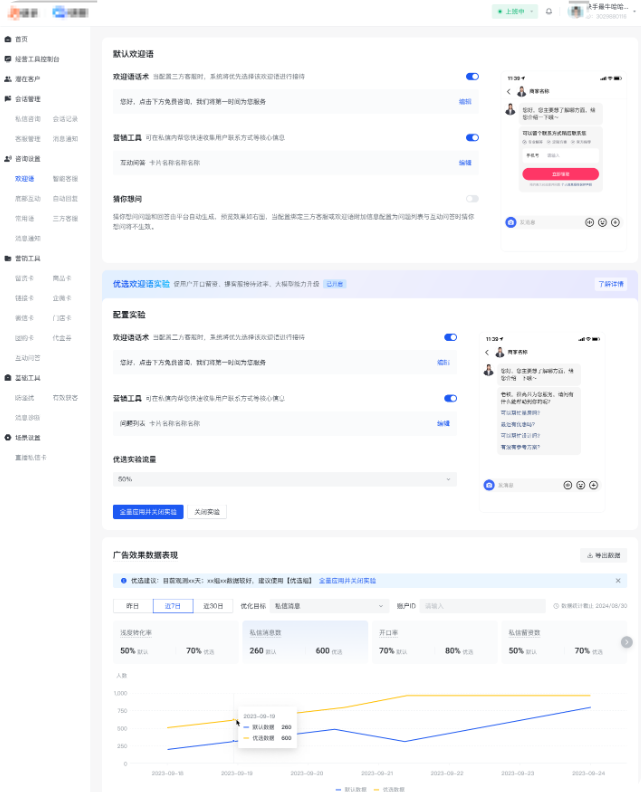
Task: Select the 浅度转化率 metric card
Action: [176, 642]
